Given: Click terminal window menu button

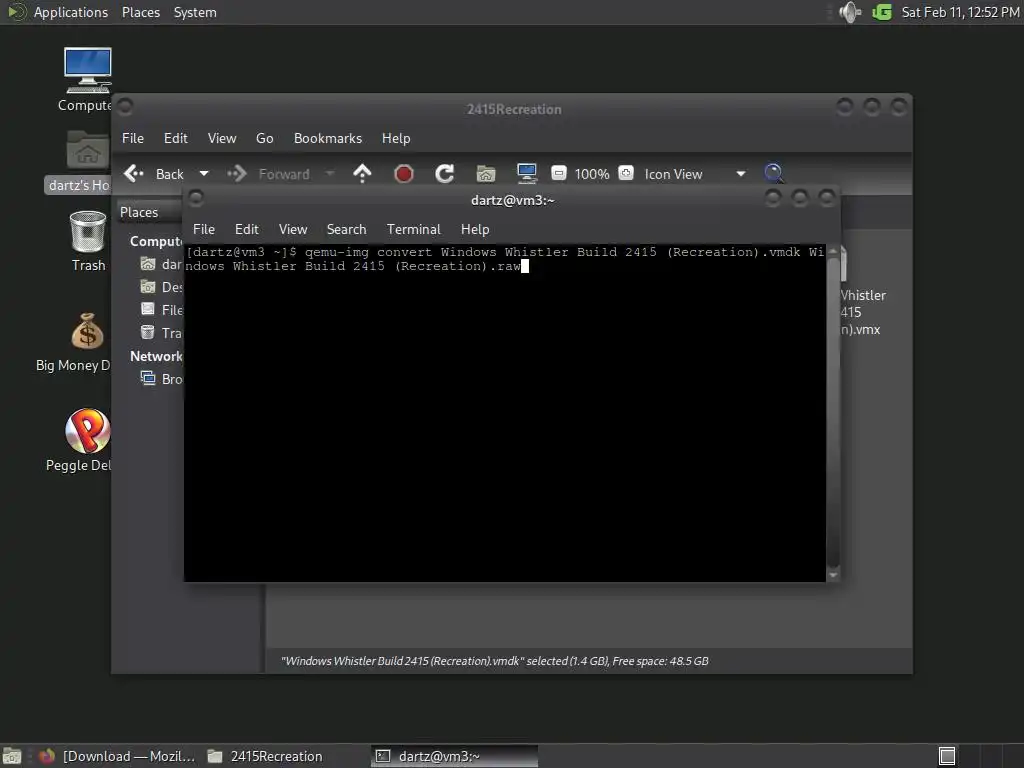Looking at the screenshot, I should [196, 197].
